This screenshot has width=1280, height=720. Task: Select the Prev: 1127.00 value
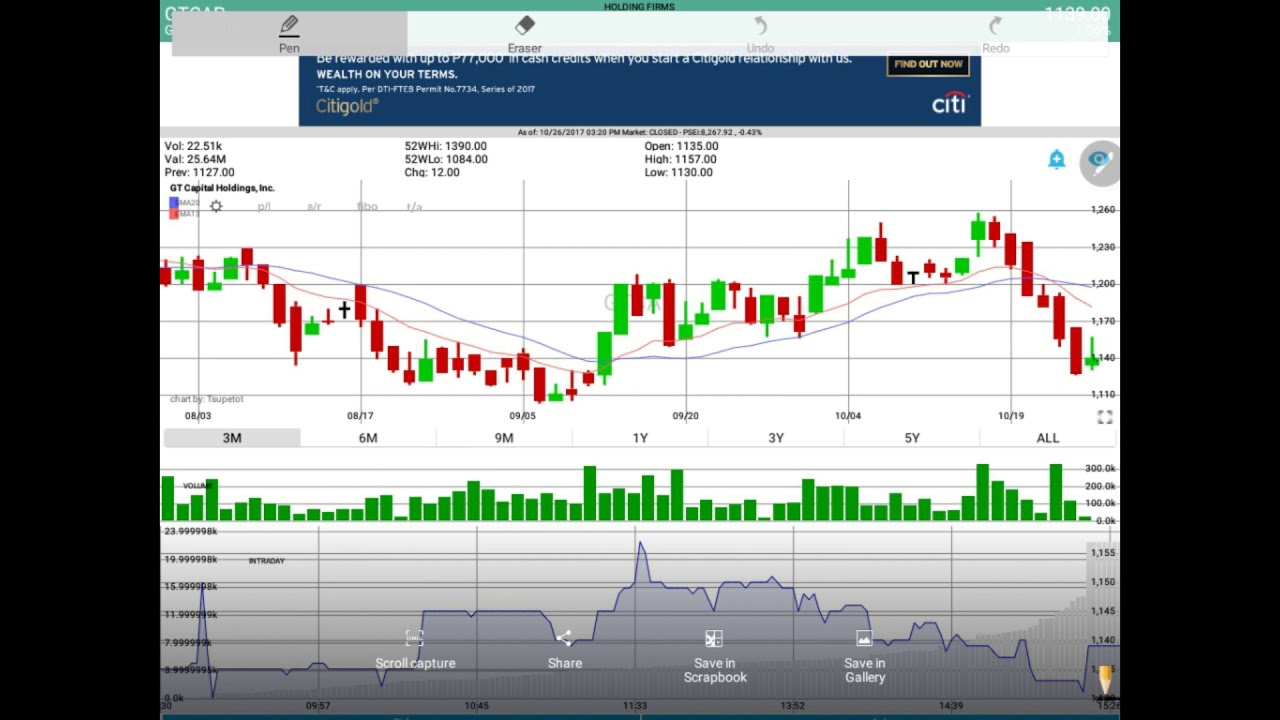(x=199, y=172)
